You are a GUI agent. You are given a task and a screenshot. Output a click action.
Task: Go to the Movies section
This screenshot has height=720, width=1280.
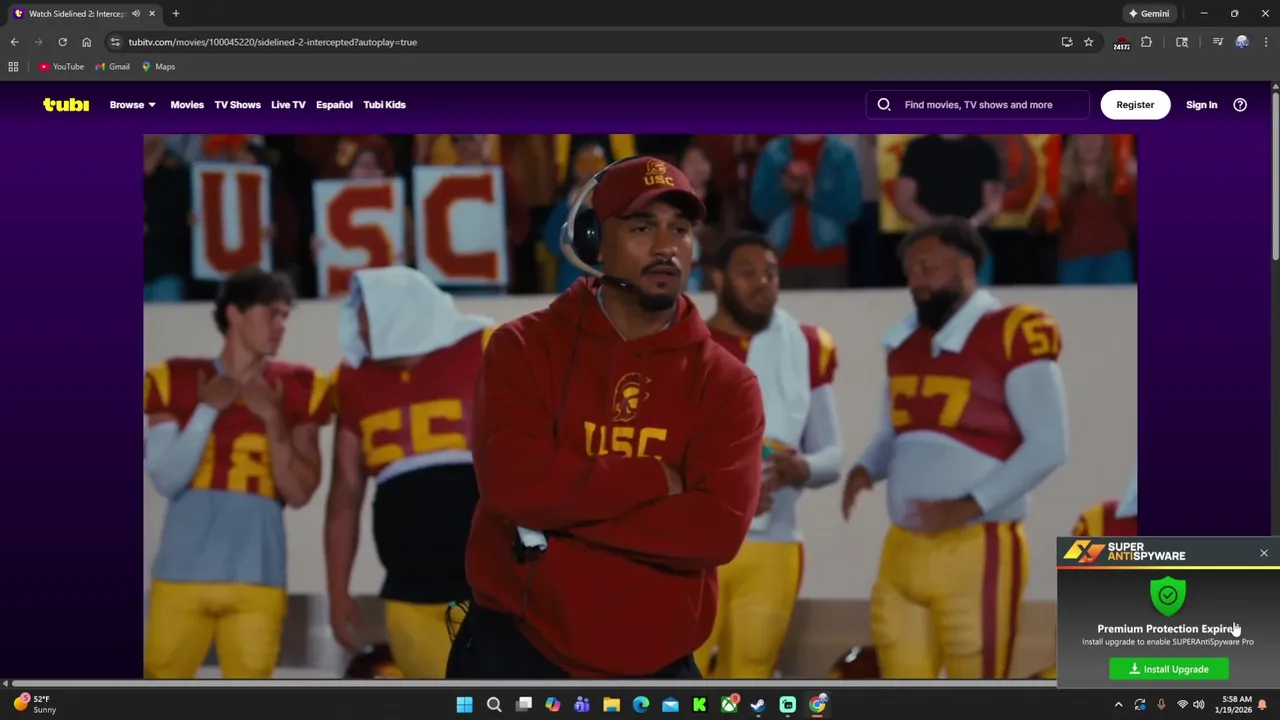[187, 104]
